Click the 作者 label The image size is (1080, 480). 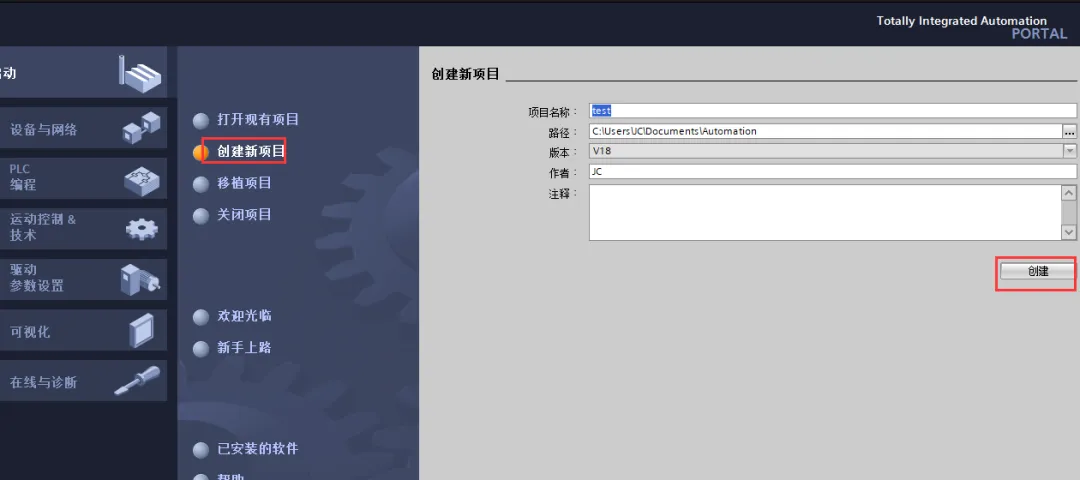click(x=563, y=173)
